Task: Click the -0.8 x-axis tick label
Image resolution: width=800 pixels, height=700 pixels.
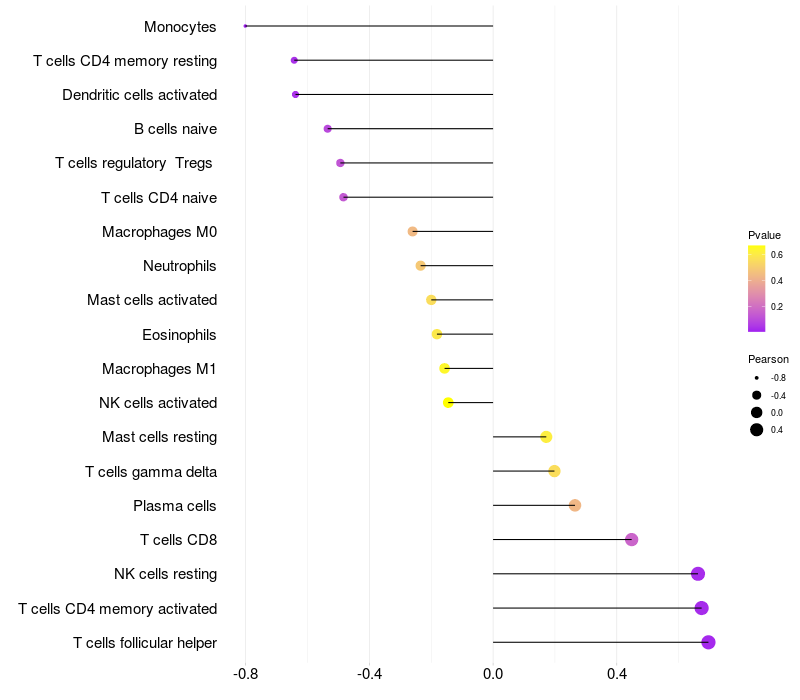Action: pyautogui.click(x=245, y=674)
